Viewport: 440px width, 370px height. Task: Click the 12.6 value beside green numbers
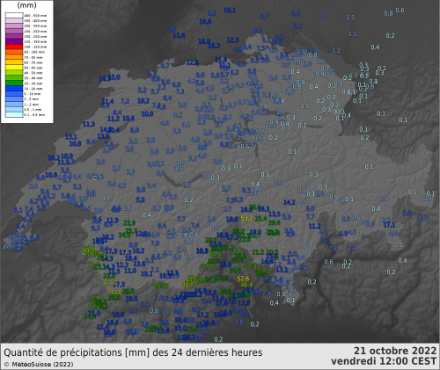[141, 233]
